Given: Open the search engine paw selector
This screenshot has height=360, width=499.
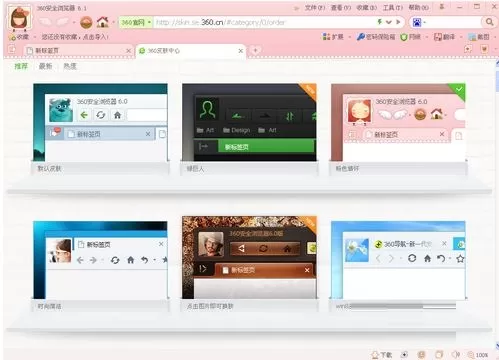Looking at the screenshot, I should (417, 22).
